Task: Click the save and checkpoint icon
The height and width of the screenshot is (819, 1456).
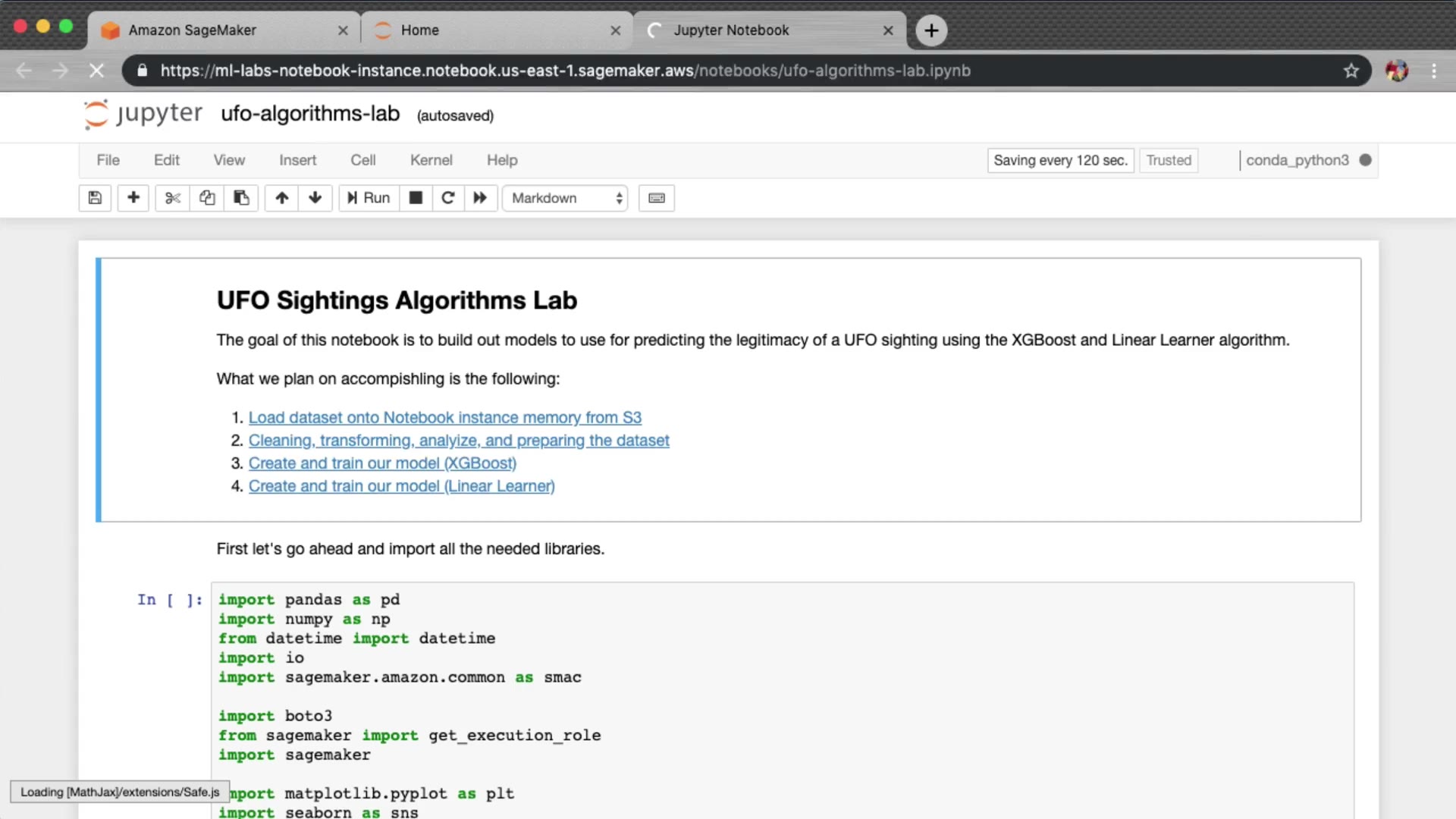Action: pyautogui.click(x=95, y=198)
